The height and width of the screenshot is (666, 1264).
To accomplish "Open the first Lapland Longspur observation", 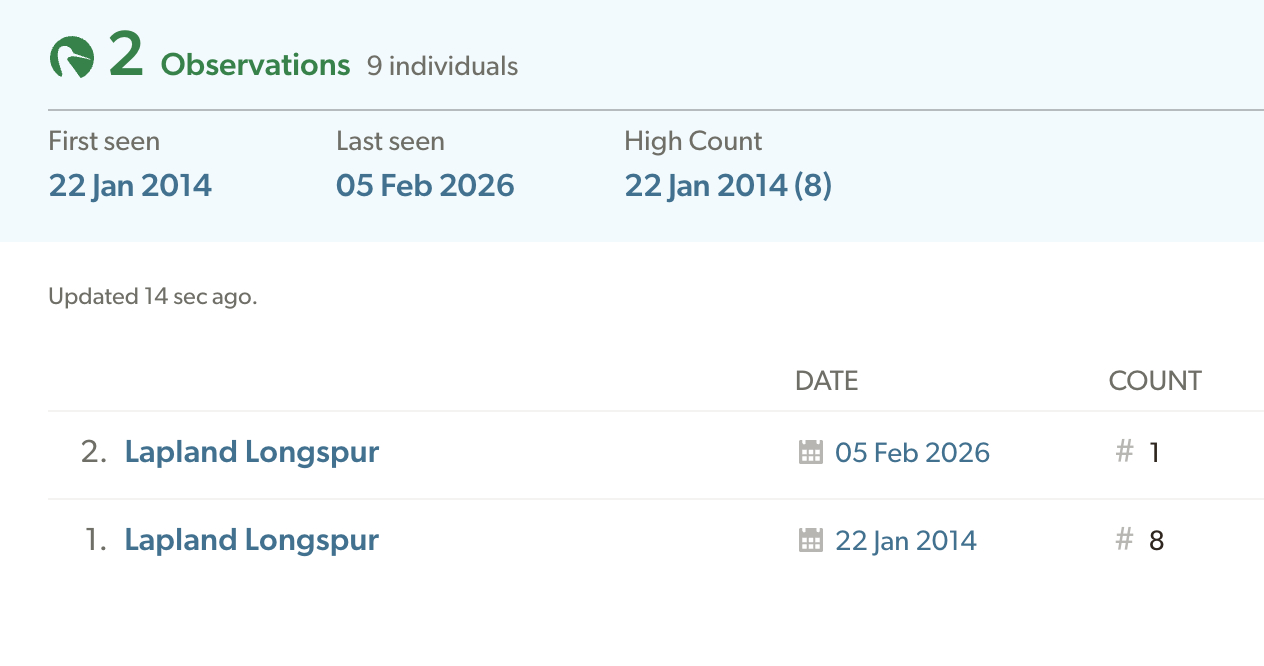I will [251, 540].
